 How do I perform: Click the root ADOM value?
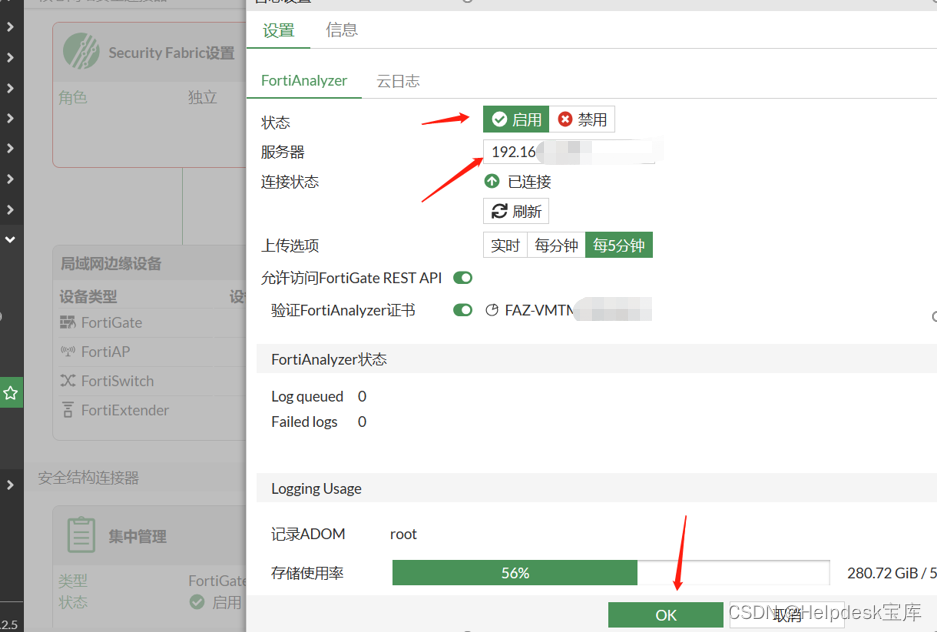(x=403, y=534)
